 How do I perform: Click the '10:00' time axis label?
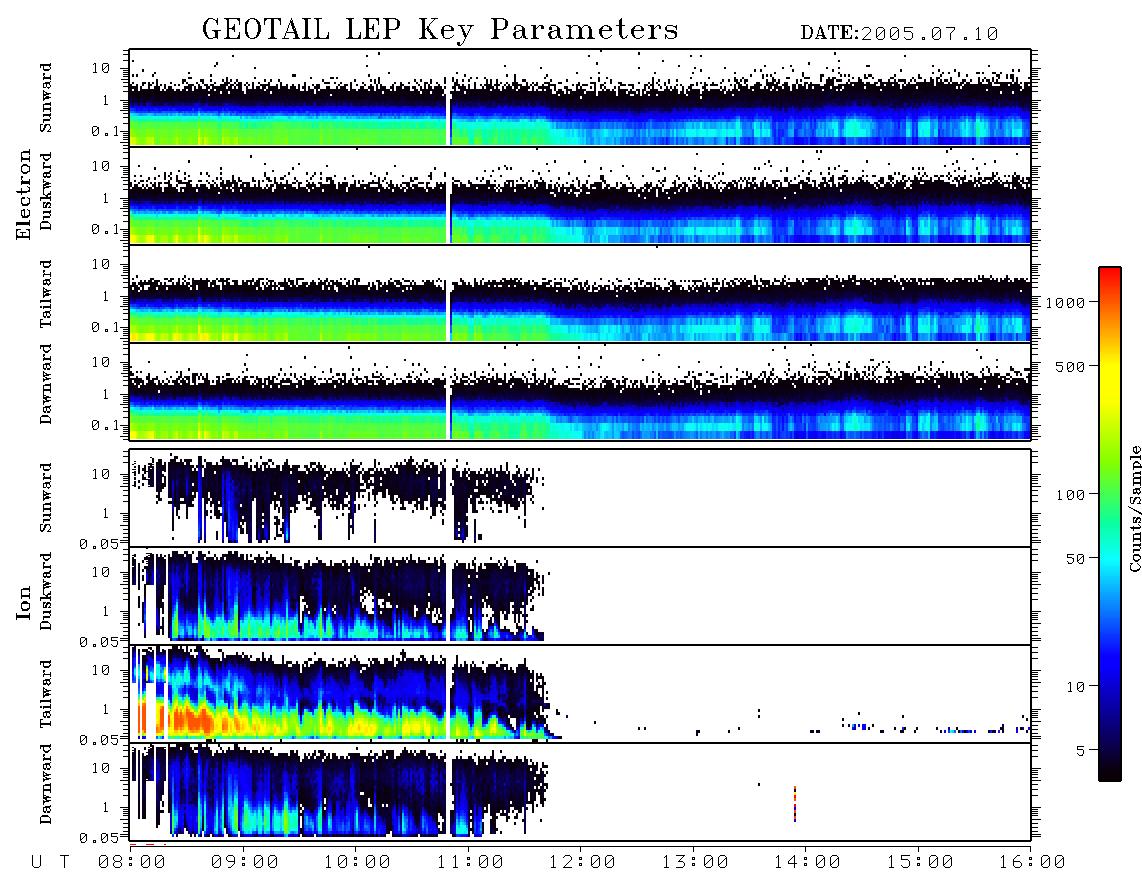coord(357,862)
